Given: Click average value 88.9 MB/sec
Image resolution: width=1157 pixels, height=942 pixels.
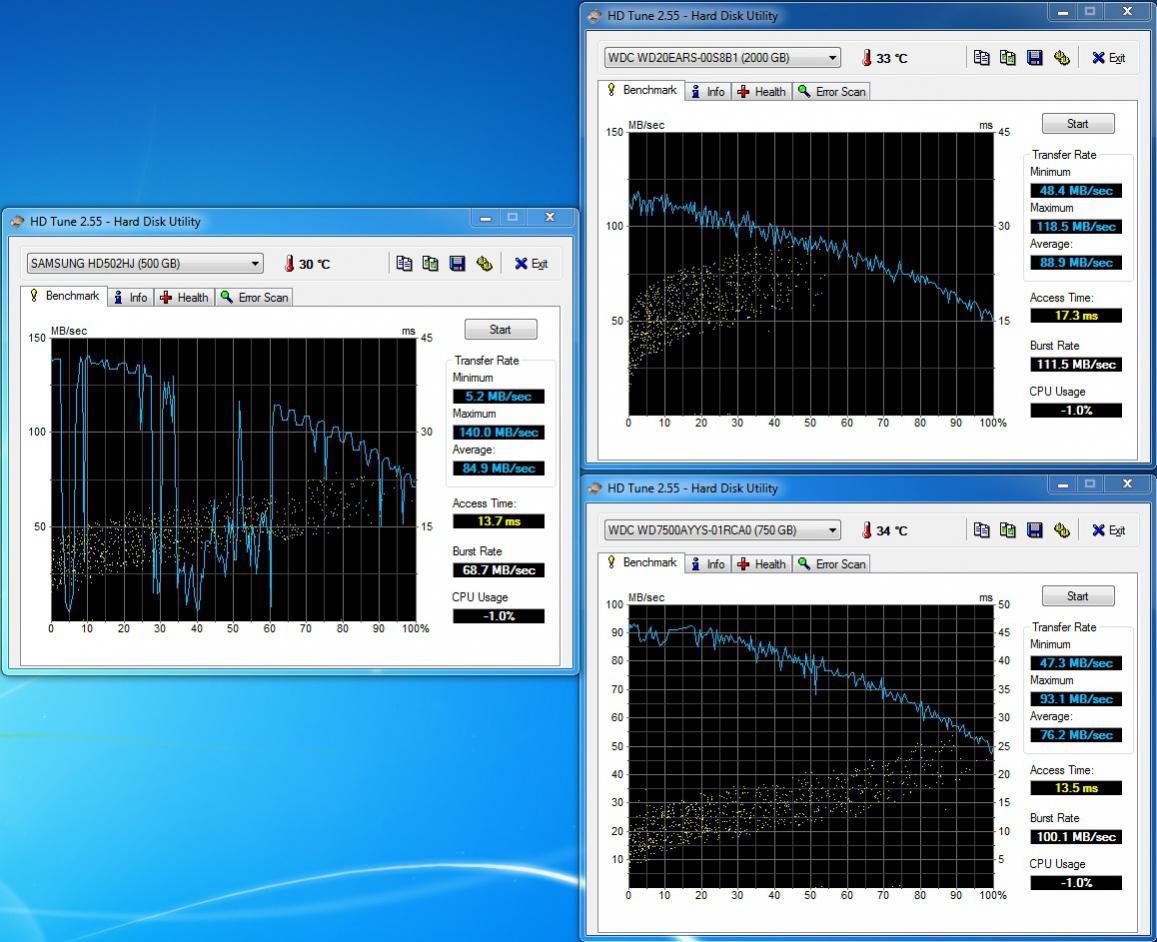Looking at the screenshot, I should [x=1077, y=263].
